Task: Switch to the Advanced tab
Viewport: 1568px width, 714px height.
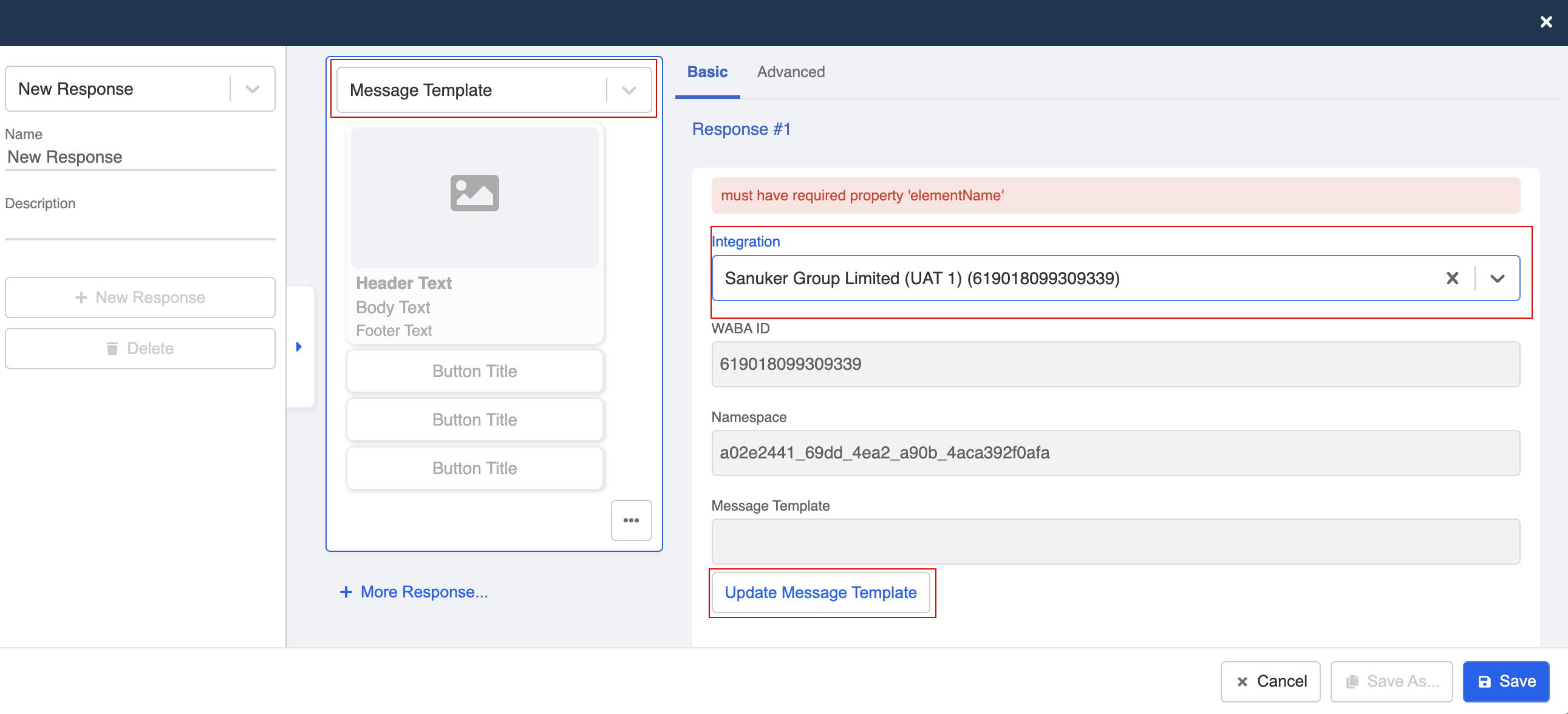Action: (790, 72)
